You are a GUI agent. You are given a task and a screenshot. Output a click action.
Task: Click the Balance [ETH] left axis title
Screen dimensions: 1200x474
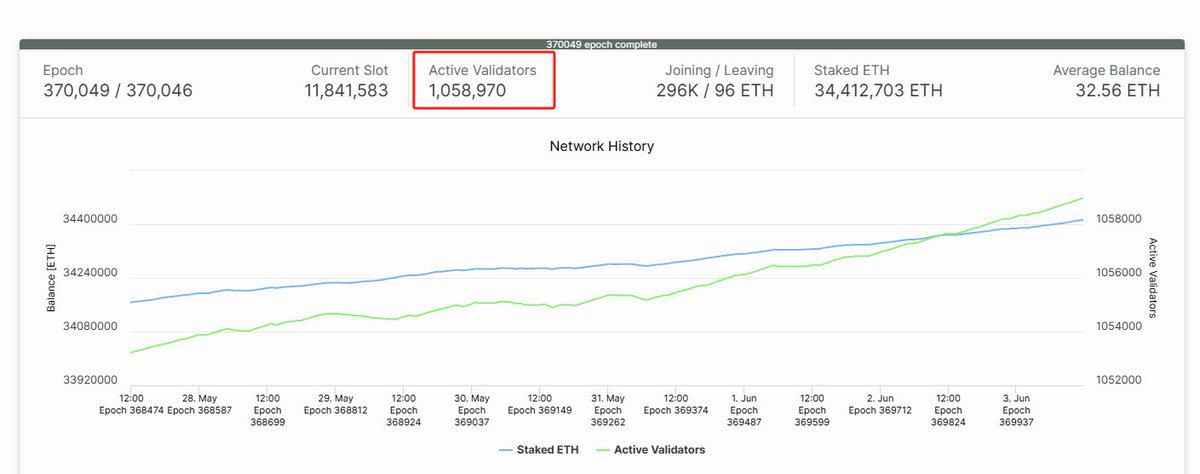[x=51, y=277]
